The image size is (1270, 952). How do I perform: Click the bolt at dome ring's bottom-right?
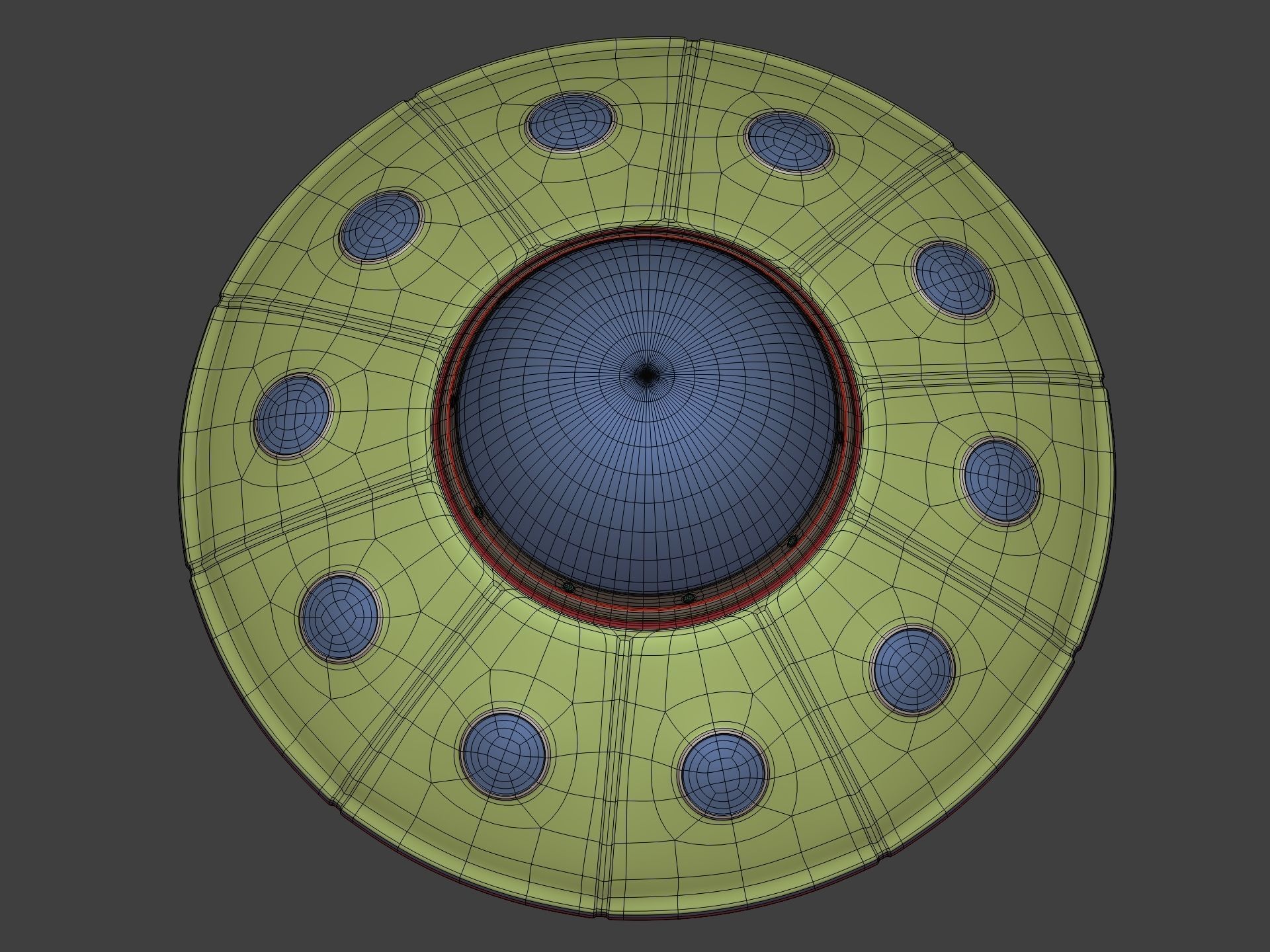click(x=689, y=598)
